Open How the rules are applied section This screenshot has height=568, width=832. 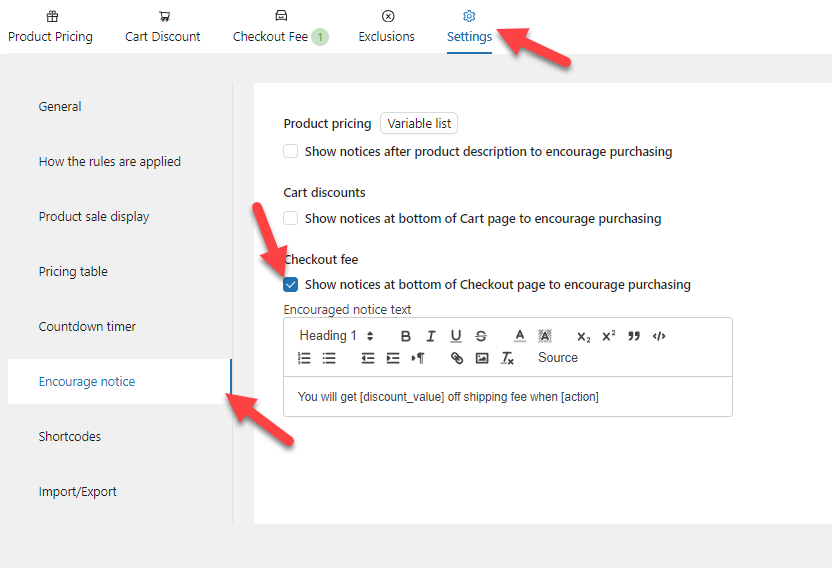[110, 162]
